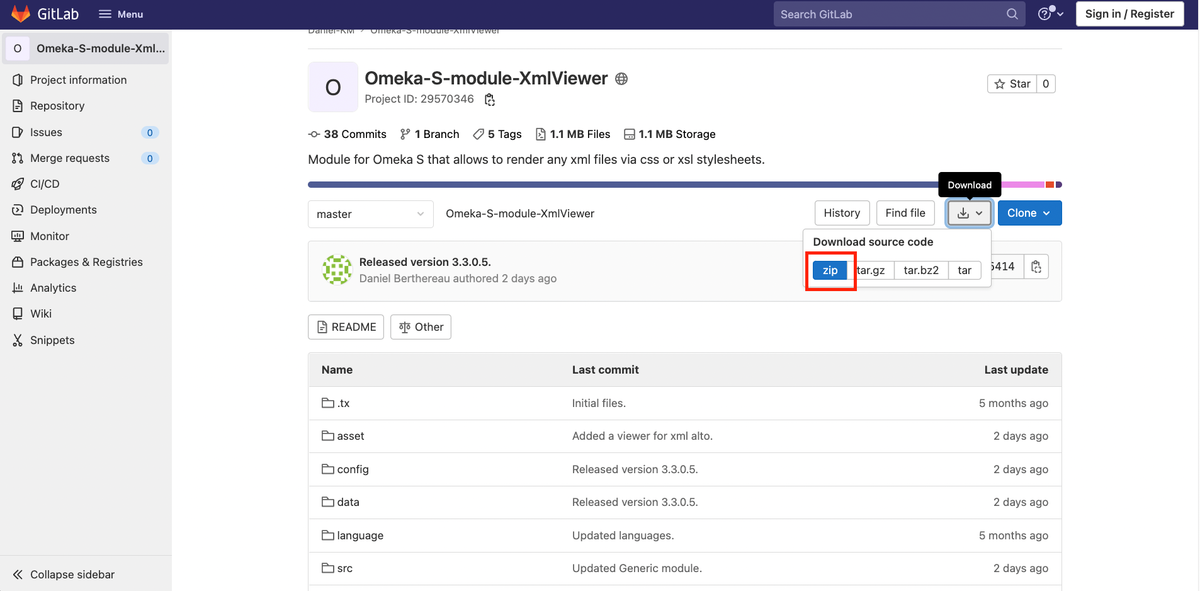Star the Omeka-S-module-XmlViewer project
The height and width of the screenshot is (591, 1200).
[1011, 84]
